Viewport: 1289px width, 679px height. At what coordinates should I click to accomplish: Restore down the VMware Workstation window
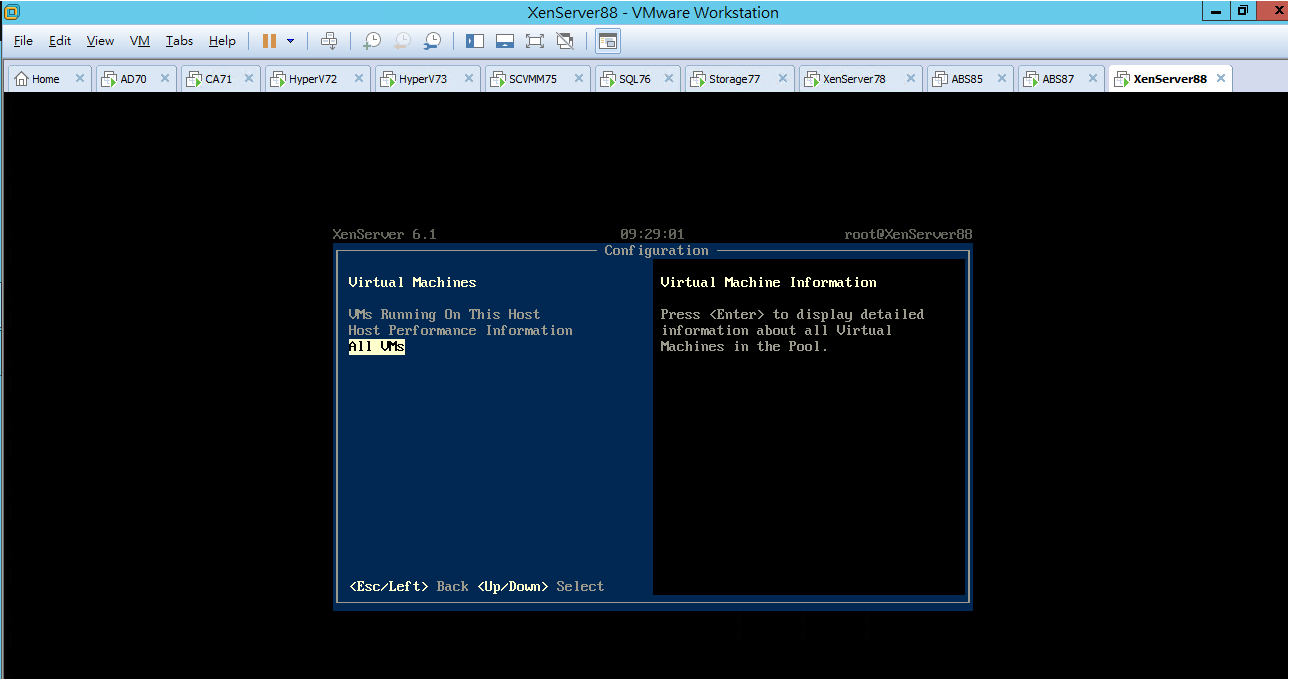(1243, 11)
